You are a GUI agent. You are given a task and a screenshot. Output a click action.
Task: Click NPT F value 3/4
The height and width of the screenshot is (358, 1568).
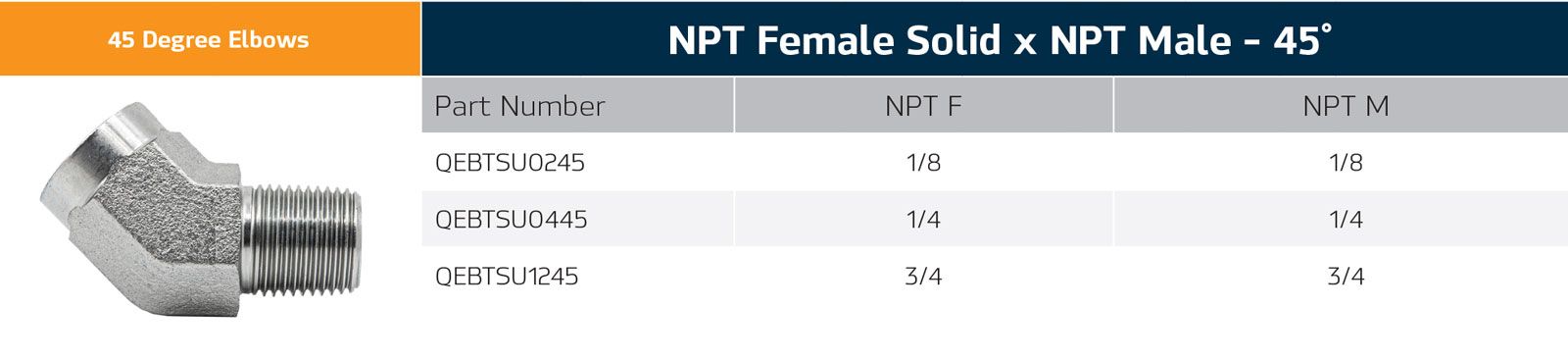(924, 277)
